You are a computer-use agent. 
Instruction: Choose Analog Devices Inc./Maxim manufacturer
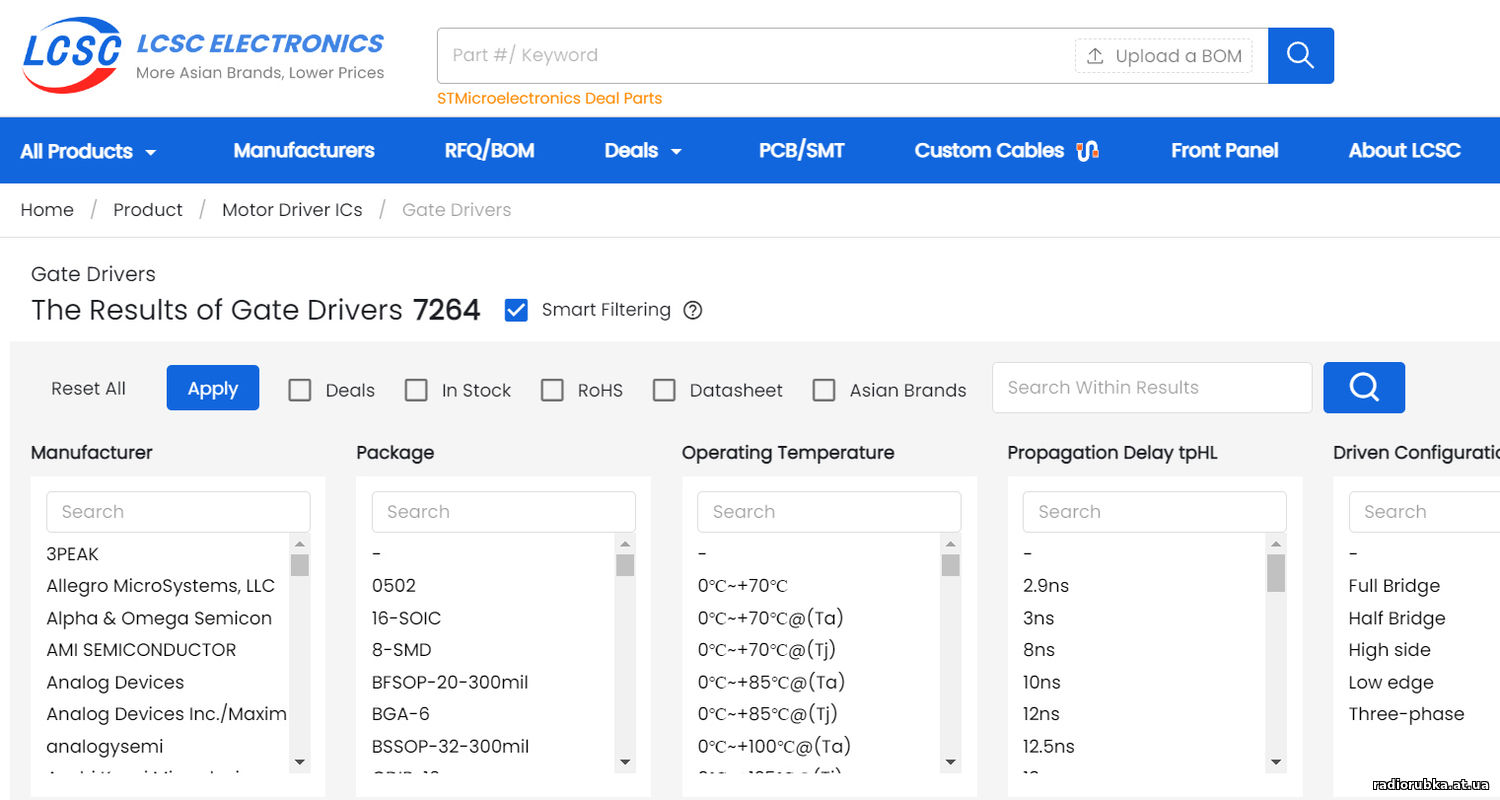167,714
